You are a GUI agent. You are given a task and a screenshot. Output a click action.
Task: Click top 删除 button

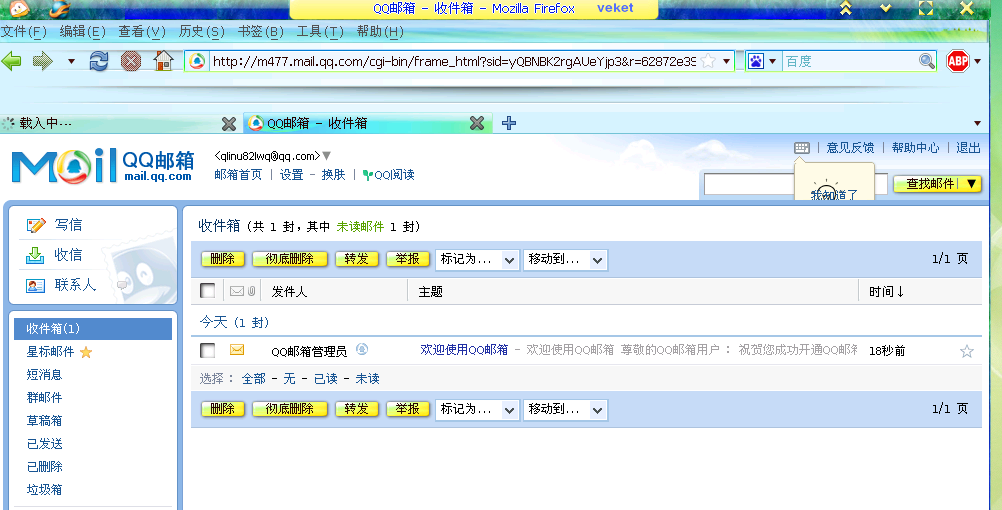point(222,259)
